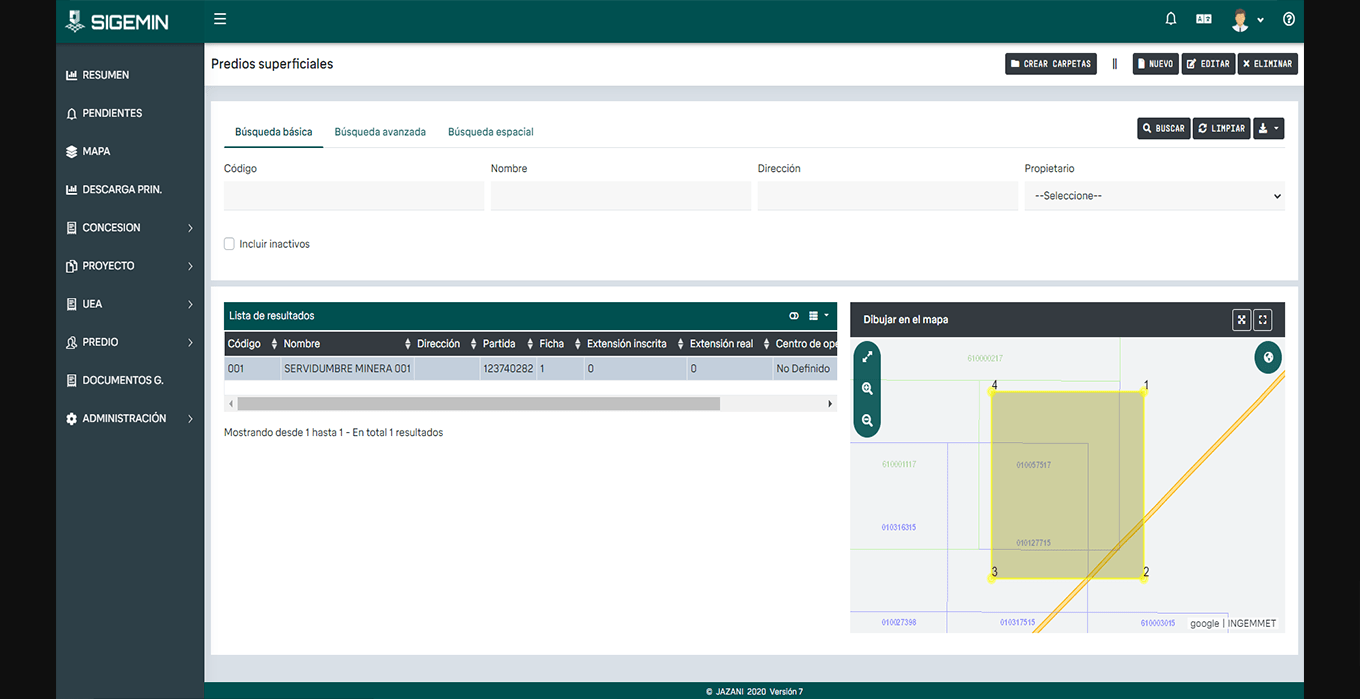The height and width of the screenshot is (699, 1360).
Task: Open Resumen in the sidebar
Action: [106, 75]
